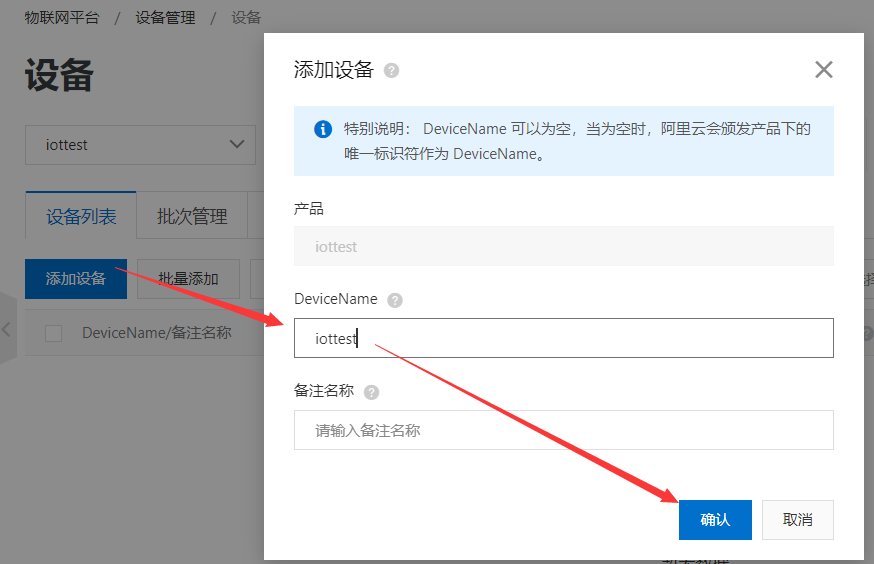
Task: Collapse the left sidebar with arrow handle
Action: [x=7, y=328]
